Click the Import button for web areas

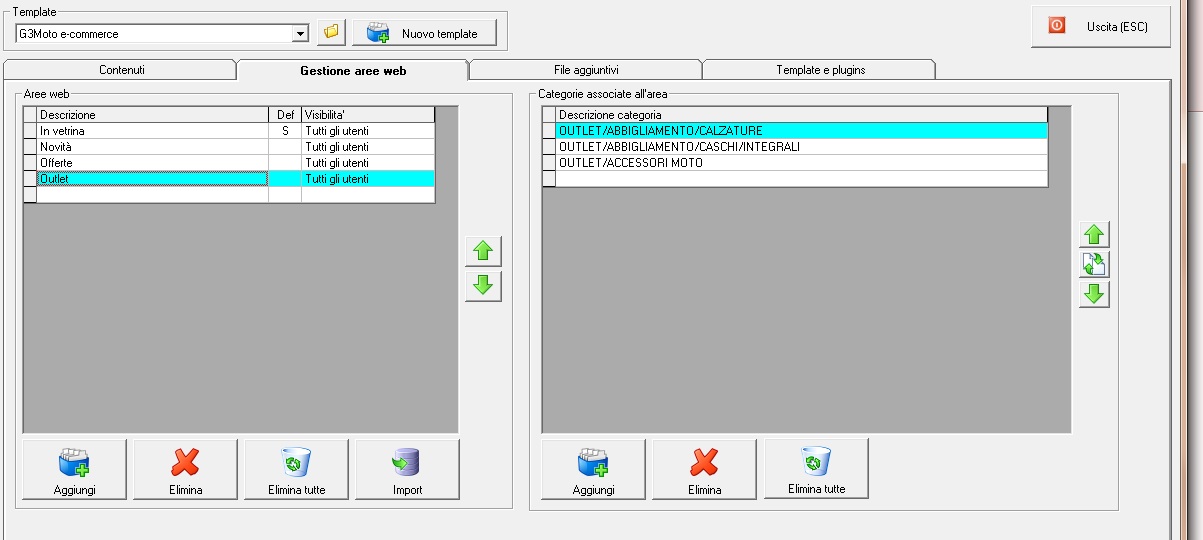pos(407,469)
